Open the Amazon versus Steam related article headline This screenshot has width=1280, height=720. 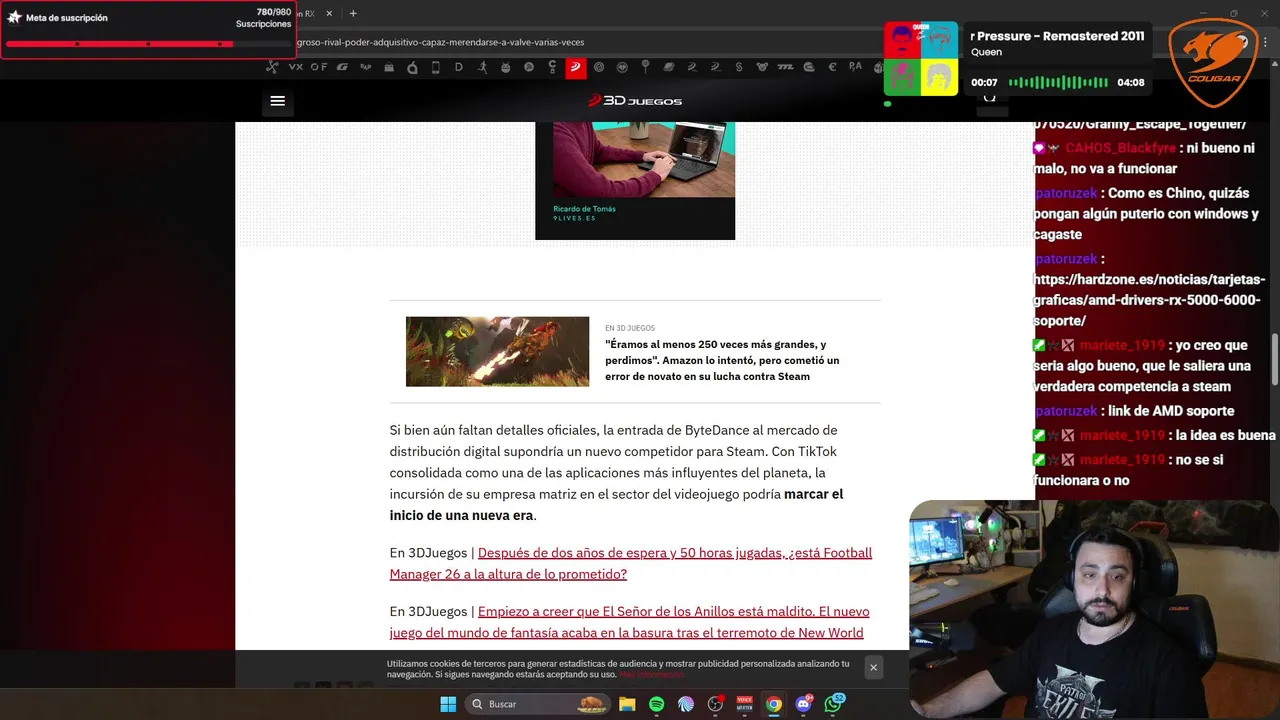[722, 360]
